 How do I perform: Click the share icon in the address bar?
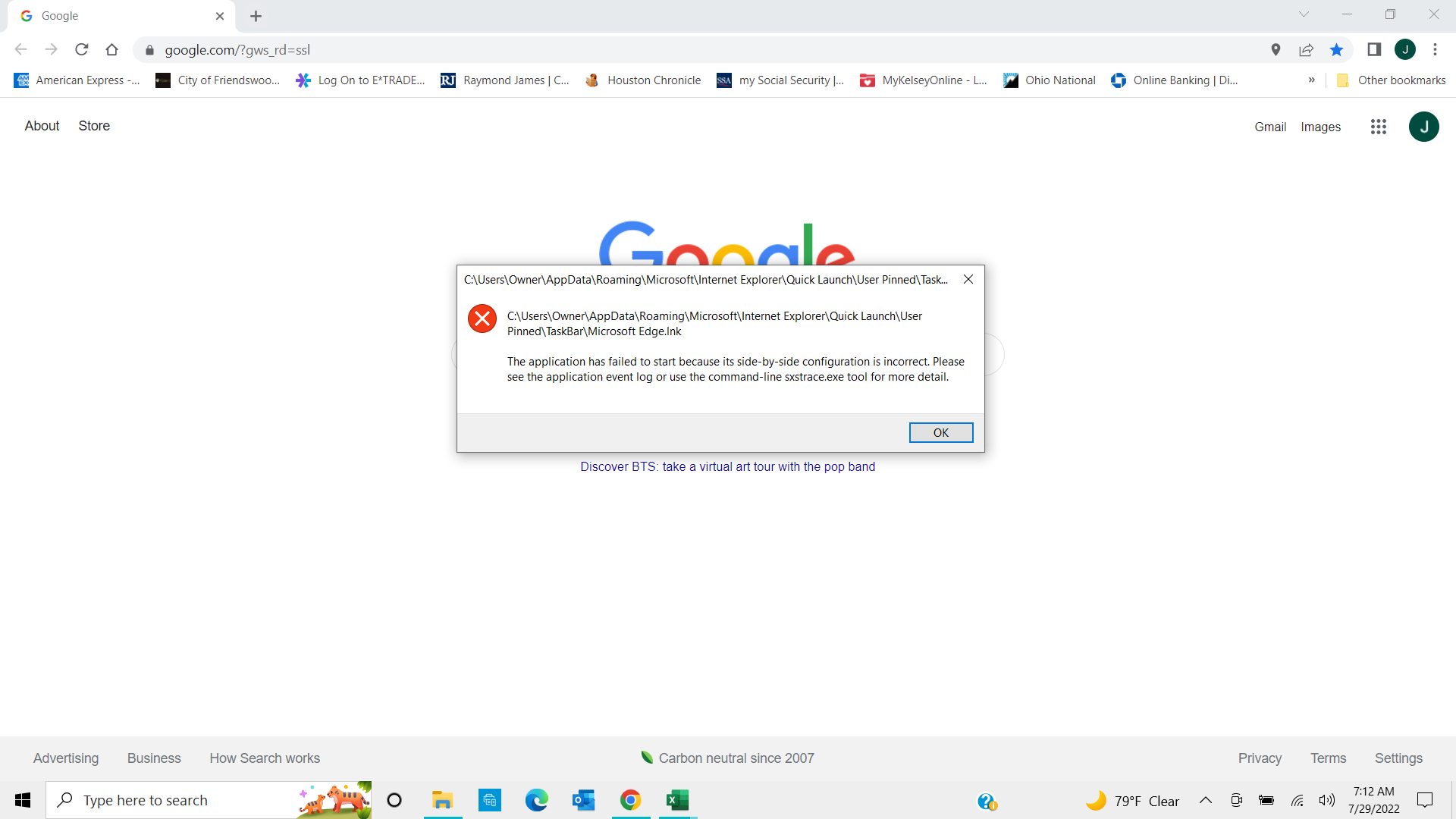1307,49
